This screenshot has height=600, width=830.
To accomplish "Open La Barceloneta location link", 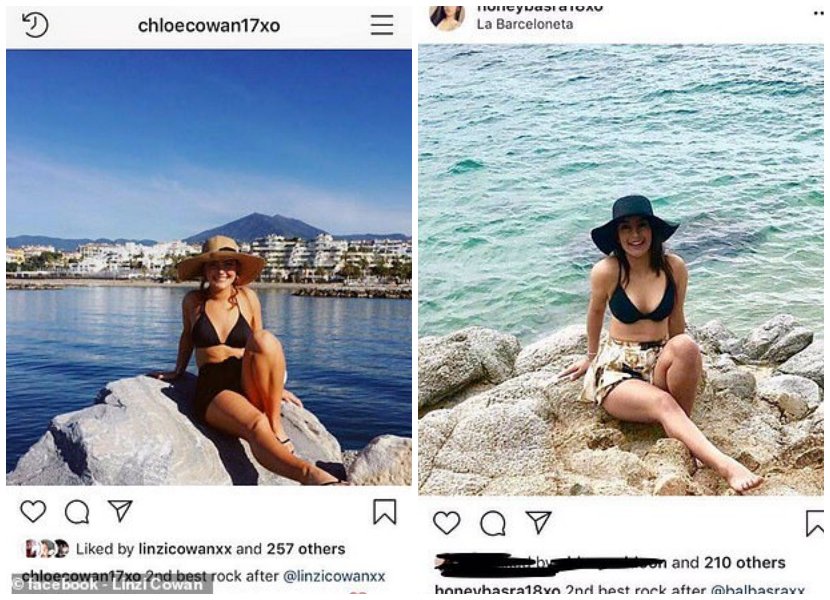I will [525, 24].
